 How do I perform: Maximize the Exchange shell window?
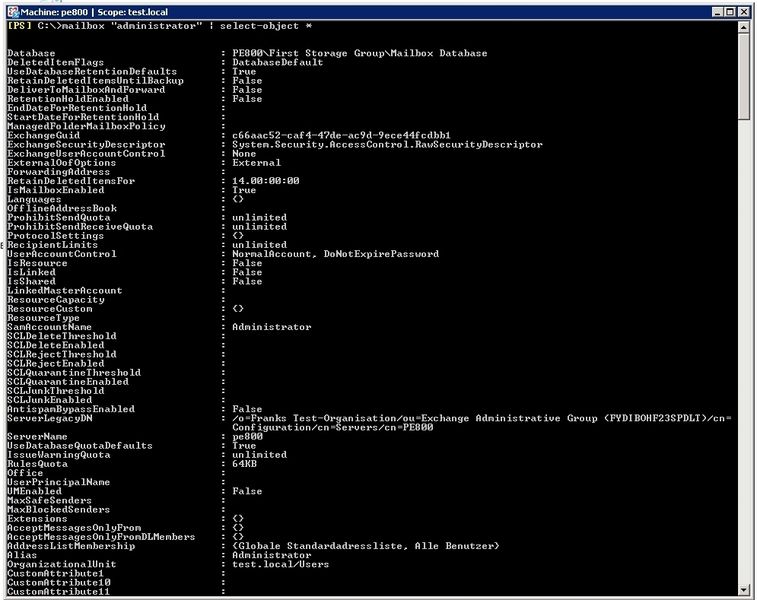730,12
